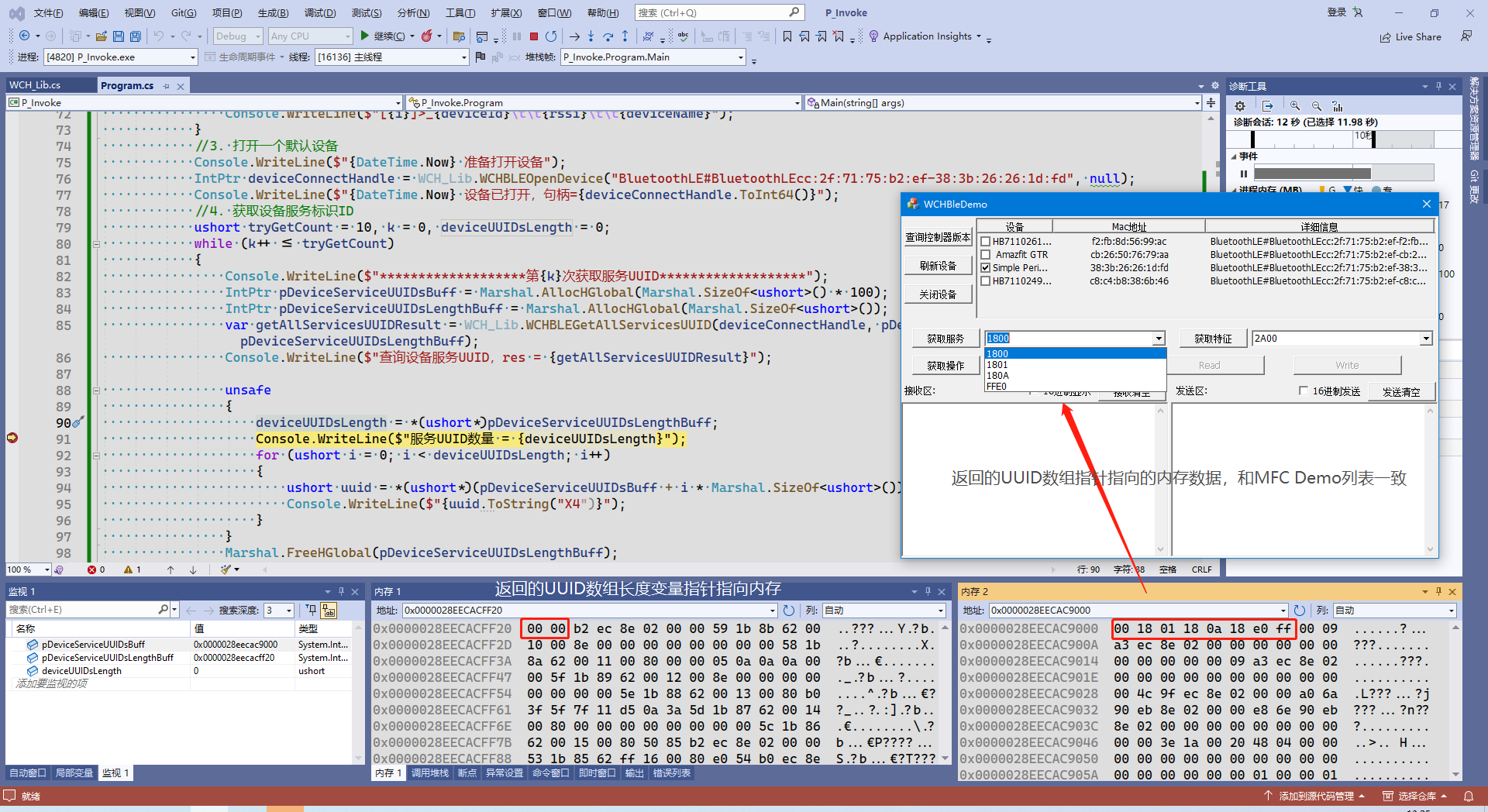1488x812 pixels.
Task: Click the Step Out arrow icon
Action: pyautogui.click(x=625, y=36)
